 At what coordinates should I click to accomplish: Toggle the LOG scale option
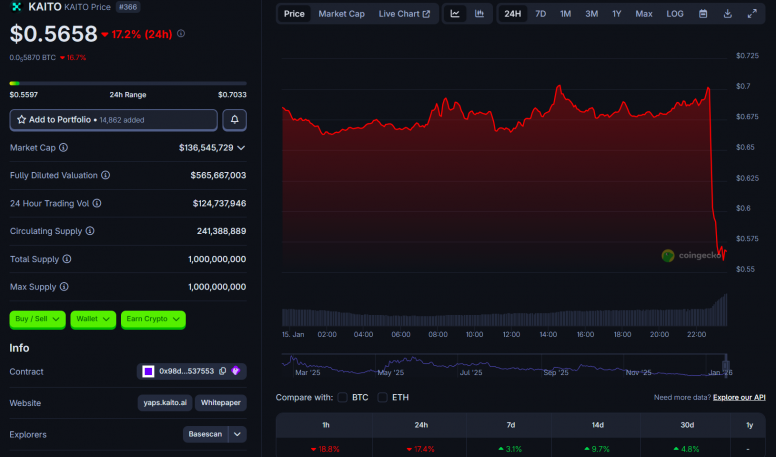click(x=675, y=14)
